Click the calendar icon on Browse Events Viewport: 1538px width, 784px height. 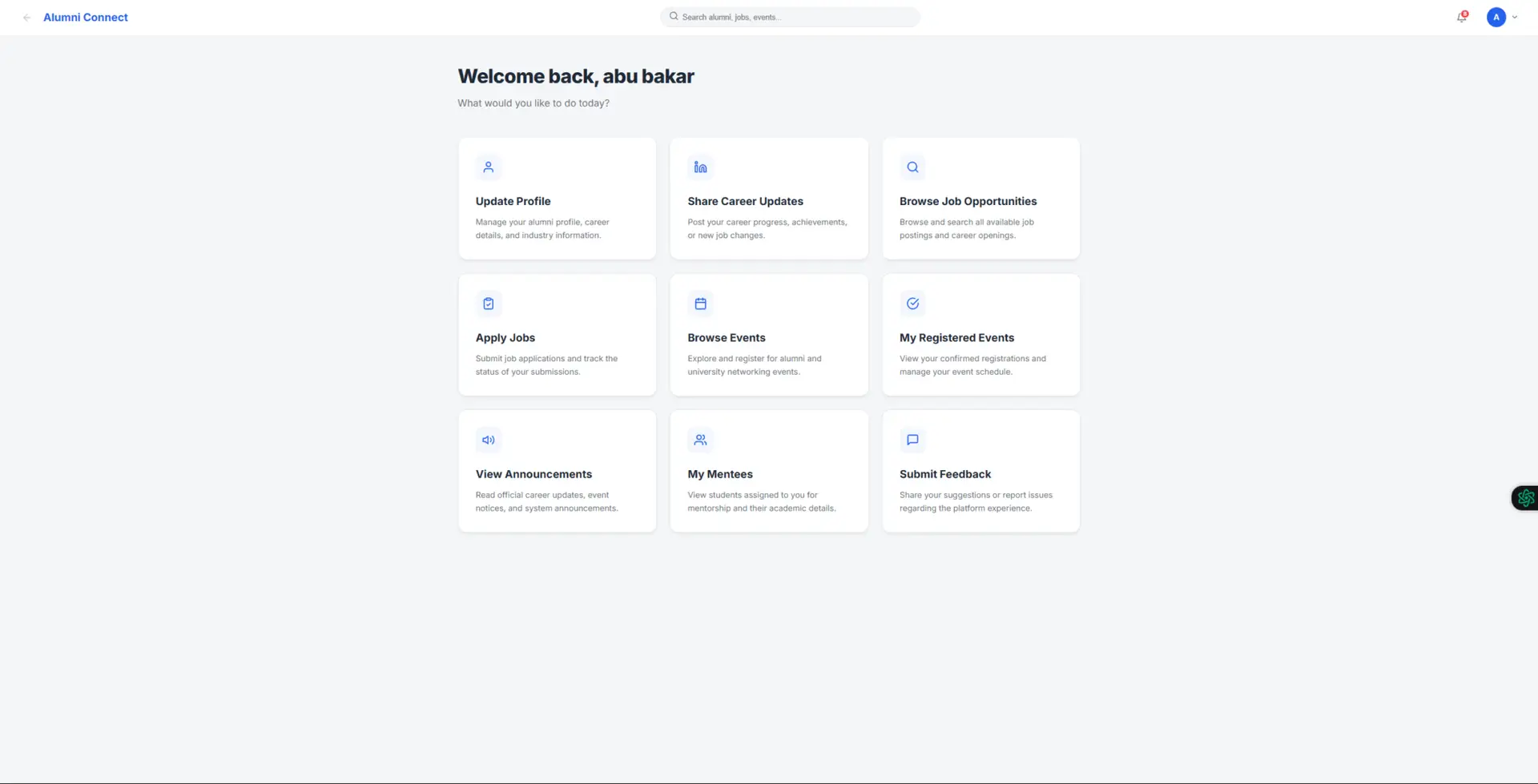click(700, 304)
